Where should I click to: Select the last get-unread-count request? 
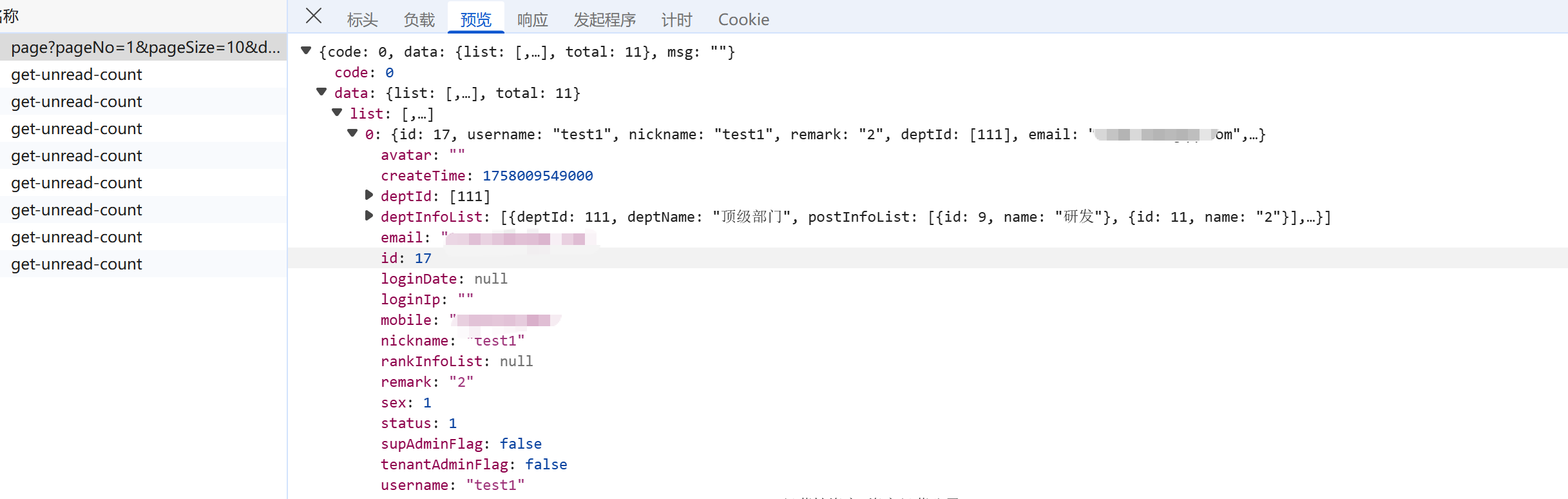pos(77,264)
